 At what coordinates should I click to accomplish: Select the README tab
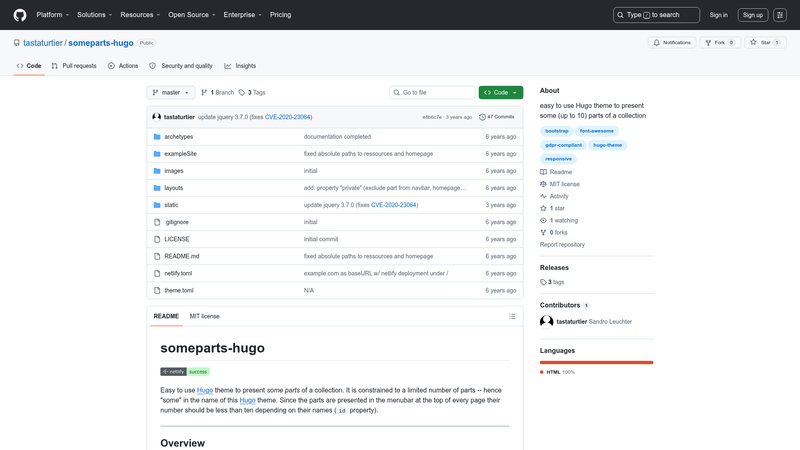pos(166,316)
